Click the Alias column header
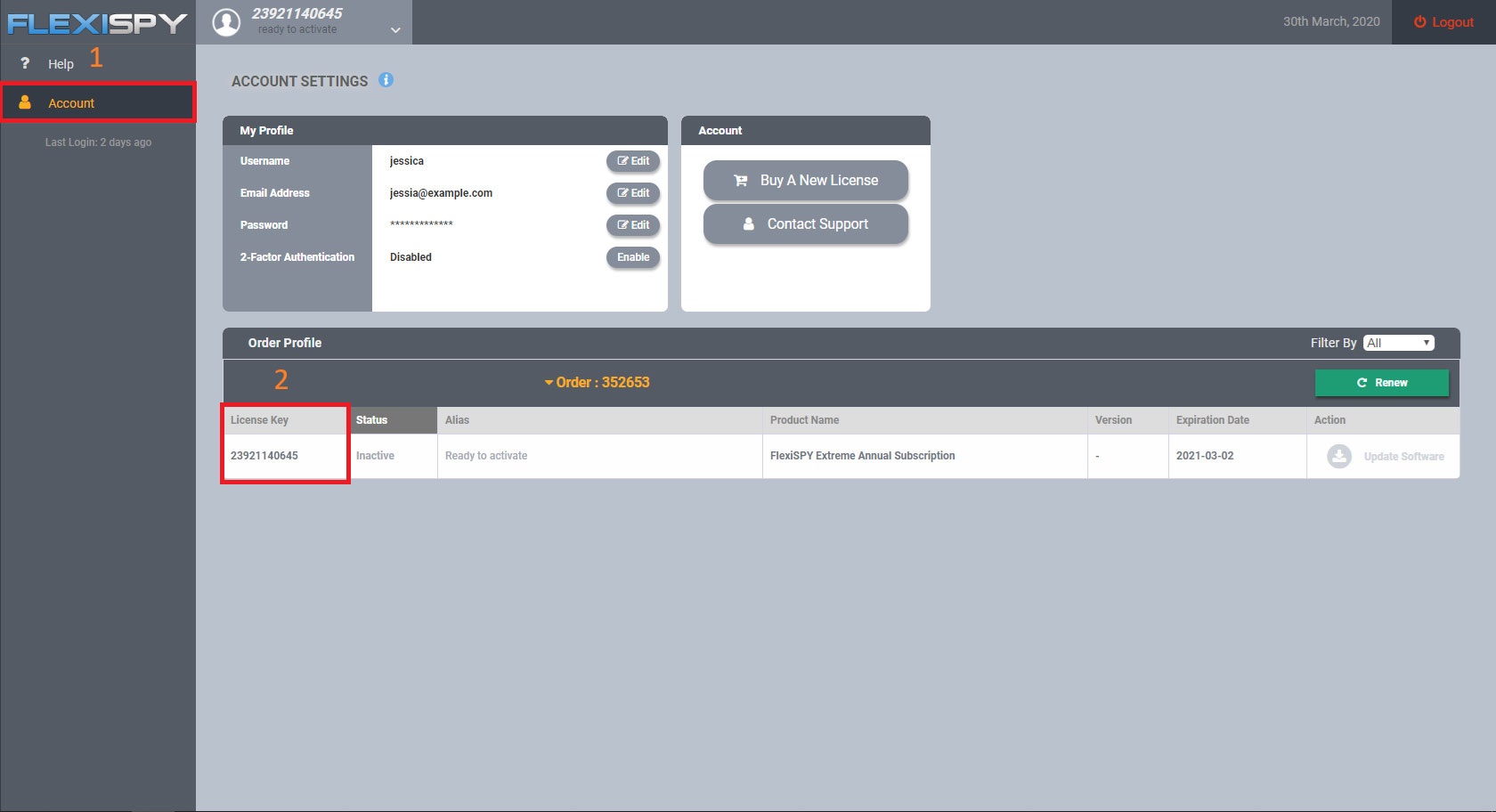Viewport: 1496px width, 812px height. 600,420
